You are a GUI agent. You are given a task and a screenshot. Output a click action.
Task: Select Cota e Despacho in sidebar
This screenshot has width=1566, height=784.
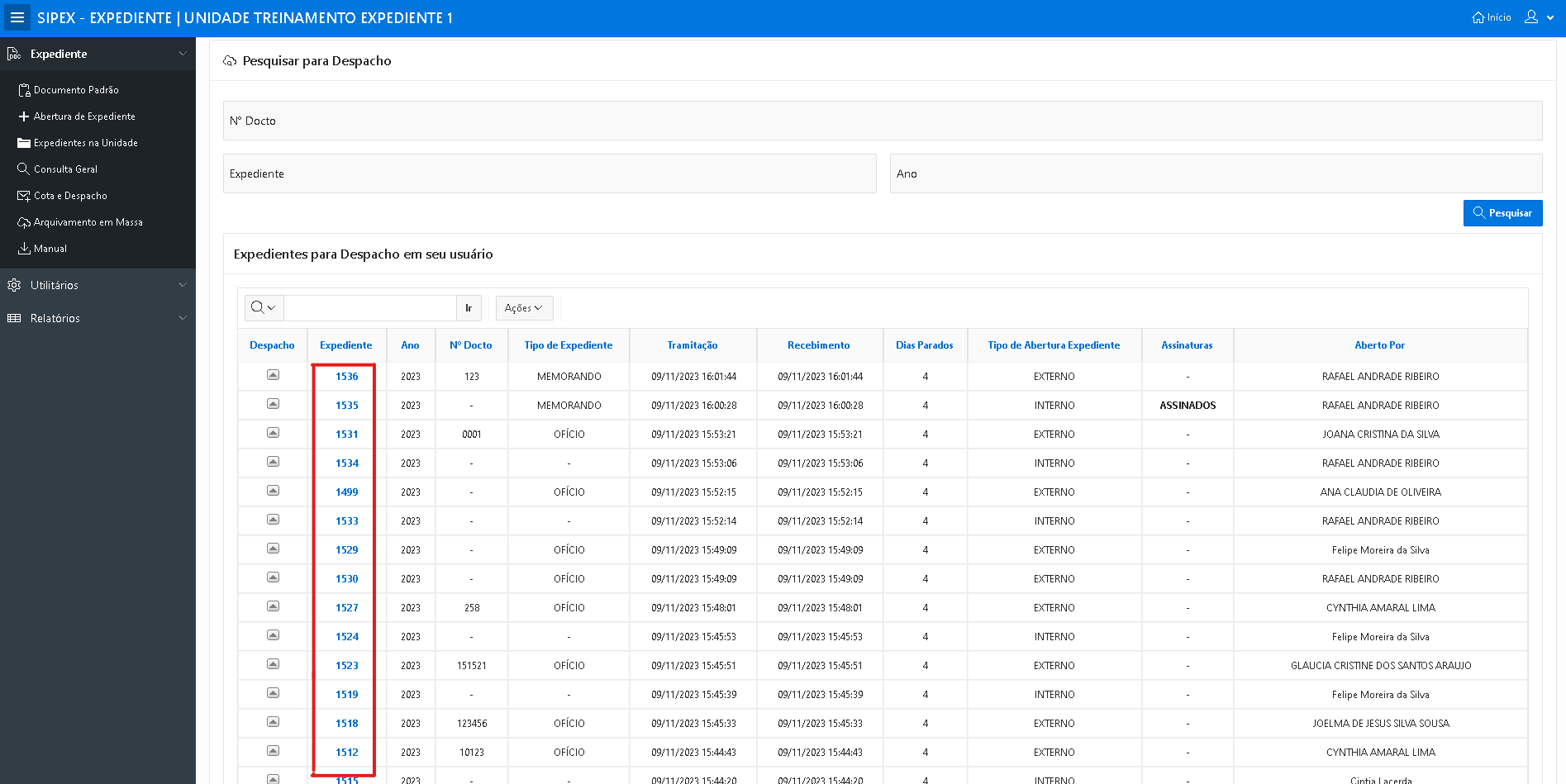click(x=70, y=196)
